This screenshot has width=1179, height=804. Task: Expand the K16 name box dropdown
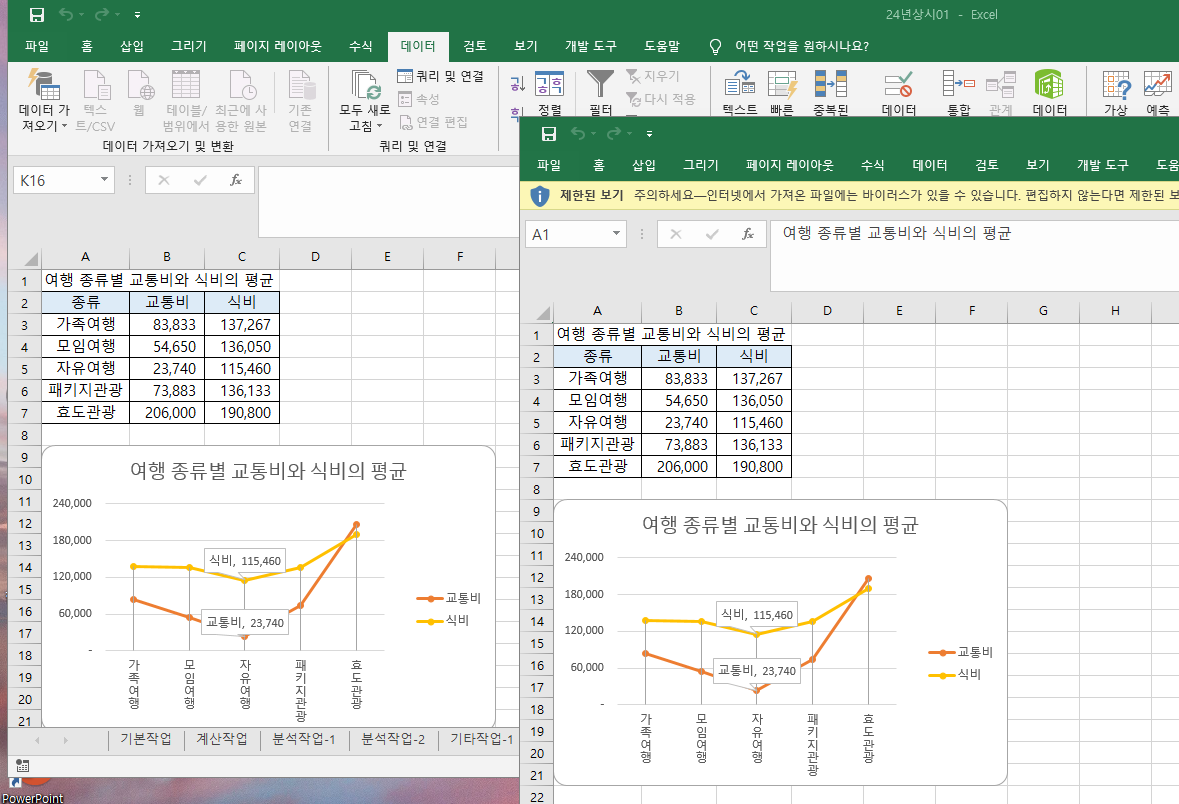(105, 180)
